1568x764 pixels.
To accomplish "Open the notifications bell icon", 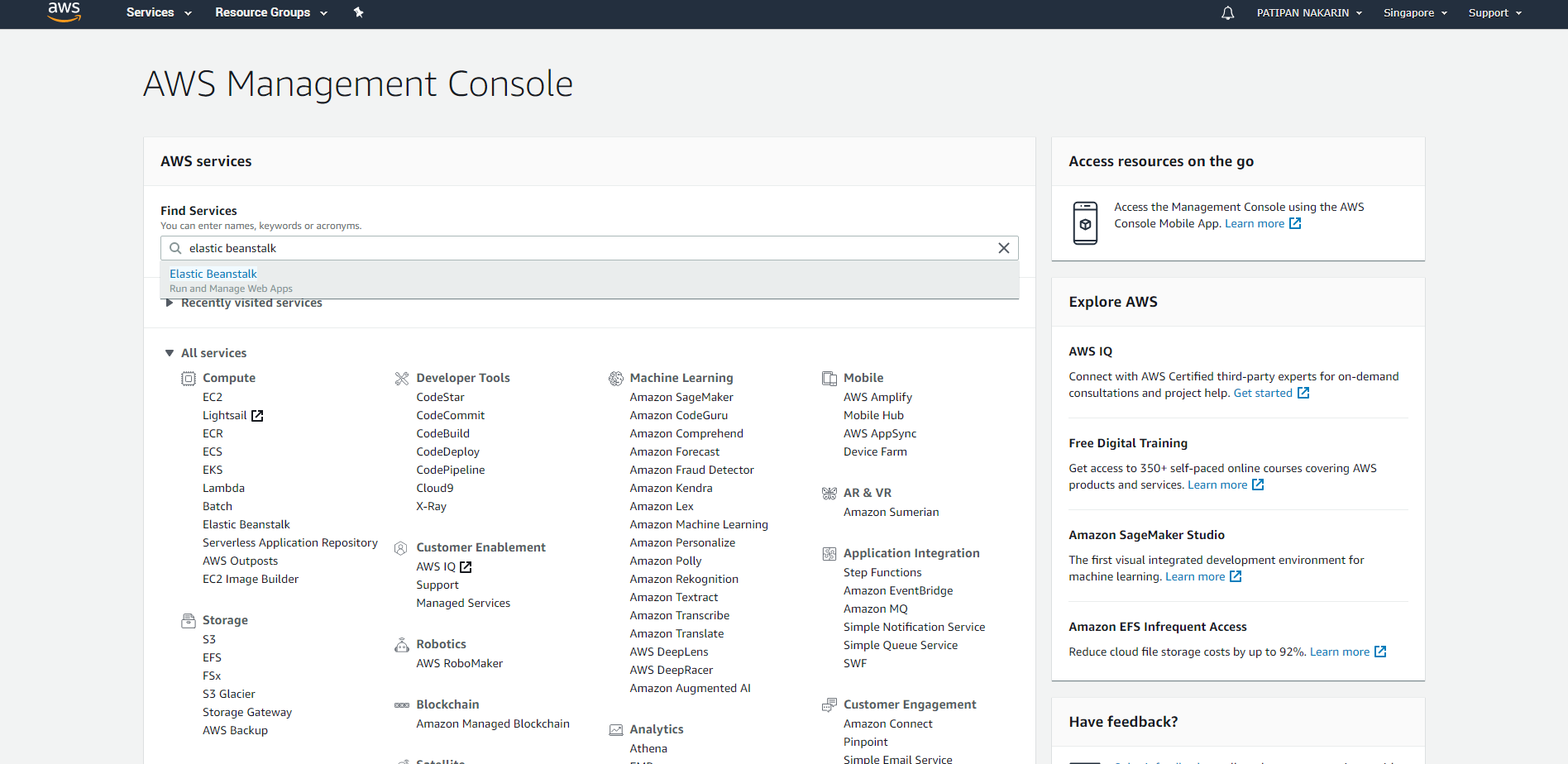I will [1227, 12].
